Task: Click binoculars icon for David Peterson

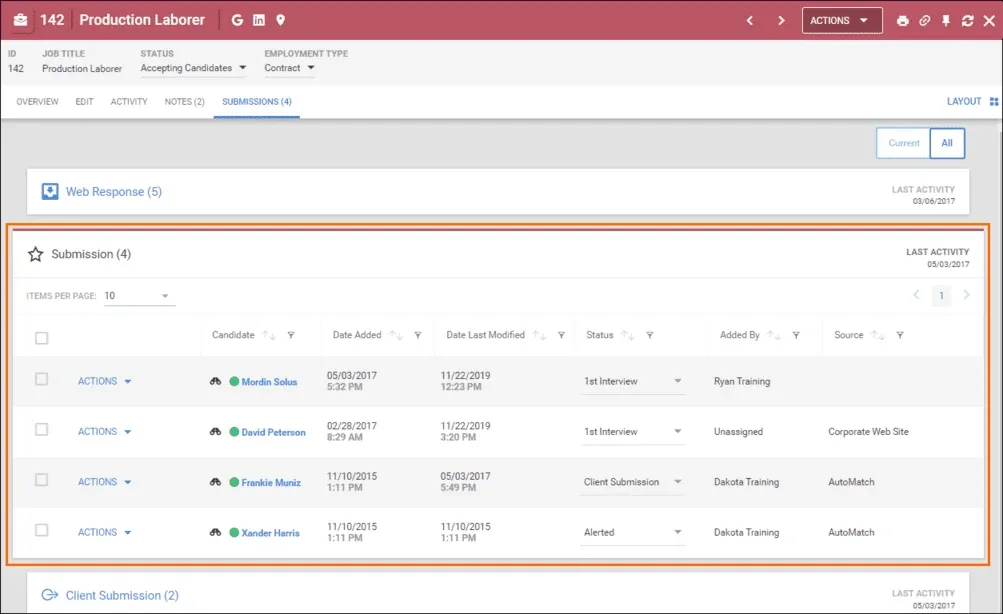Action: pyautogui.click(x=216, y=432)
